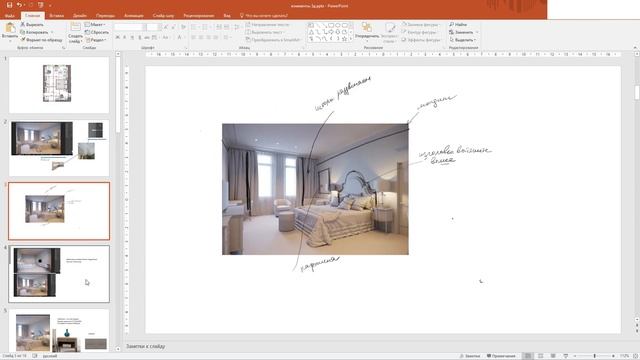This screenshot has height=360, width=640.
Task: Click Преобразовать в SmartArt
Action: tap(273, 40)
